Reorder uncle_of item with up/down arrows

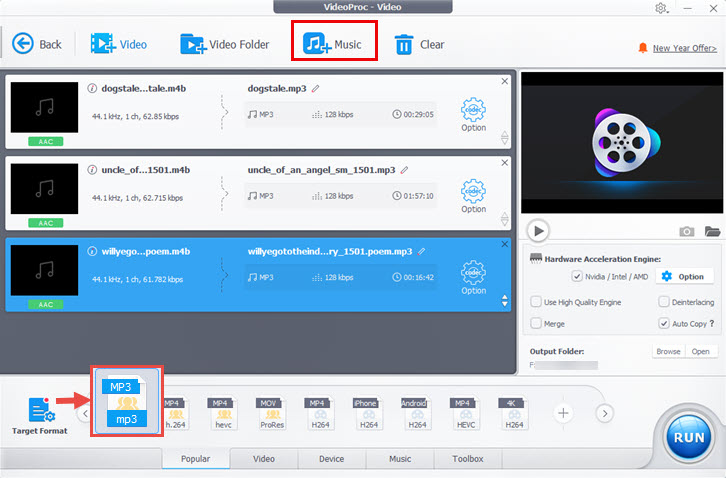tap(505, 219)
